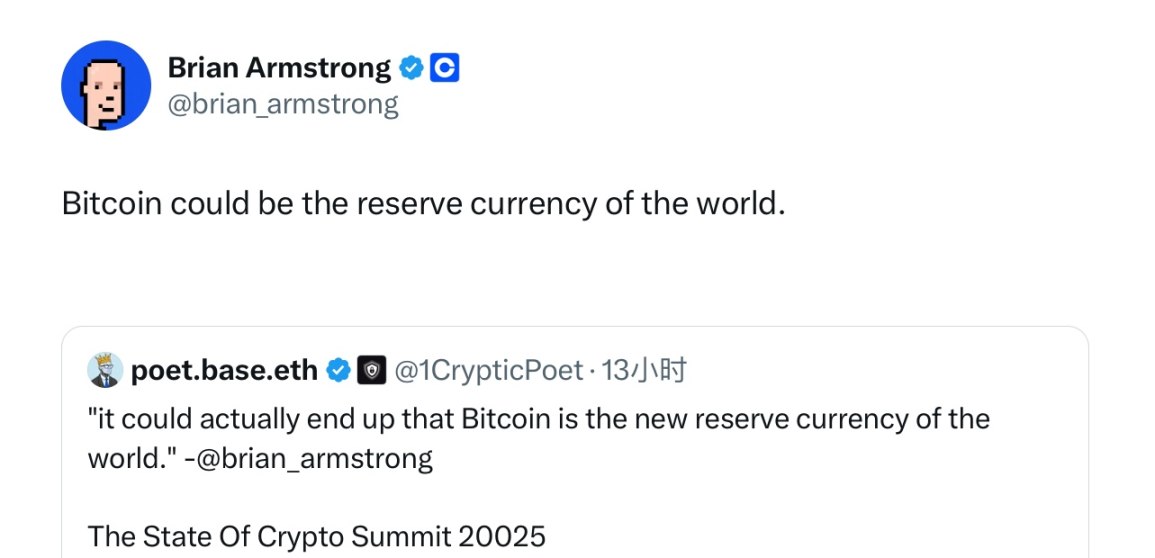Click the @1CrypticPoet handle

pyautogui.click(x=489, y=371)
